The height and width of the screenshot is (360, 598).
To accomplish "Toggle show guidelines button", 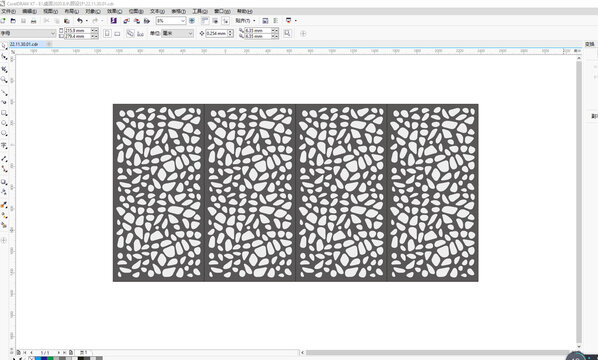I will click(x=226, y=21).
